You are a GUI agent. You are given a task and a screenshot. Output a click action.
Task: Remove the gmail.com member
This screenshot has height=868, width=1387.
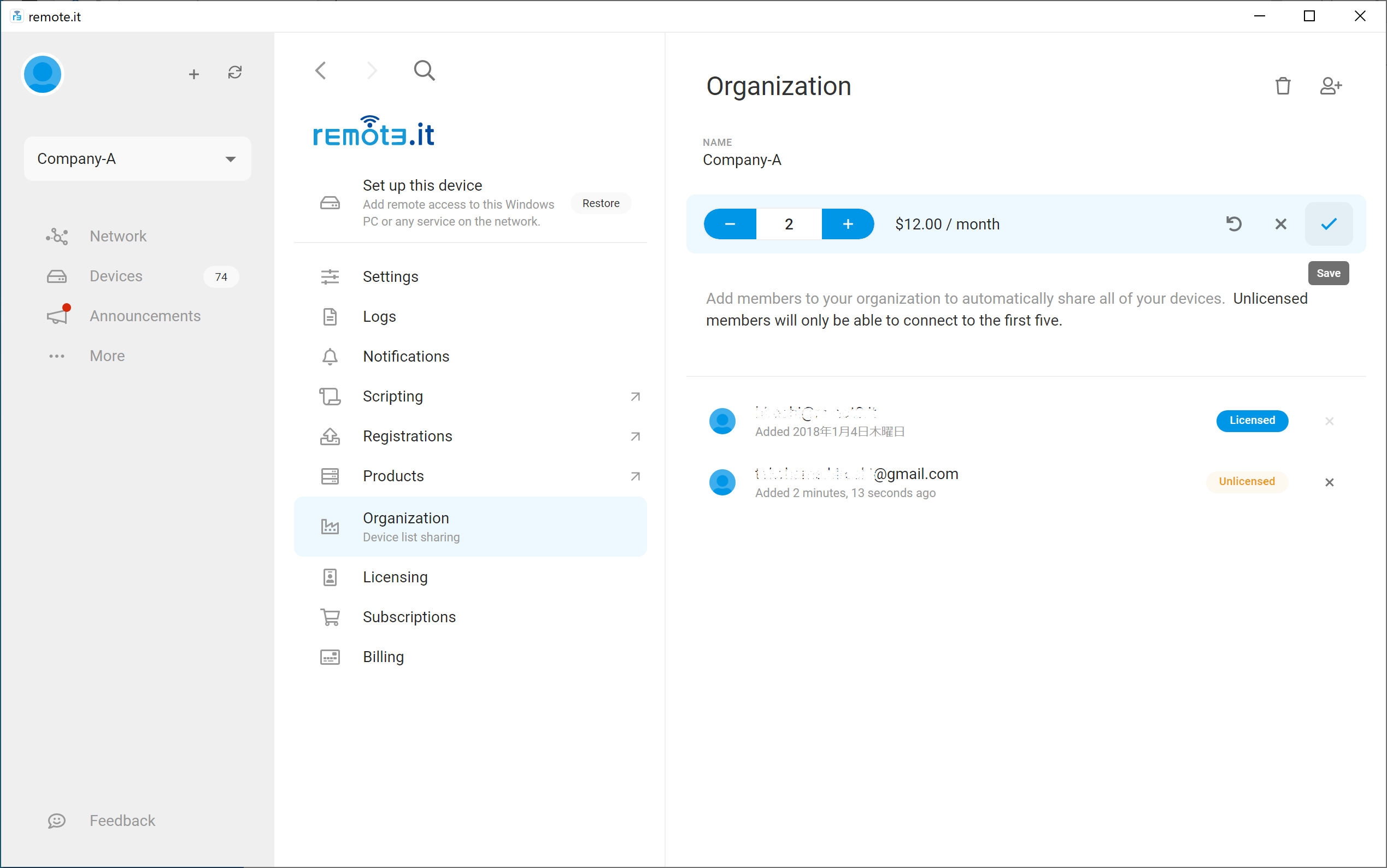click(1330, 482)
